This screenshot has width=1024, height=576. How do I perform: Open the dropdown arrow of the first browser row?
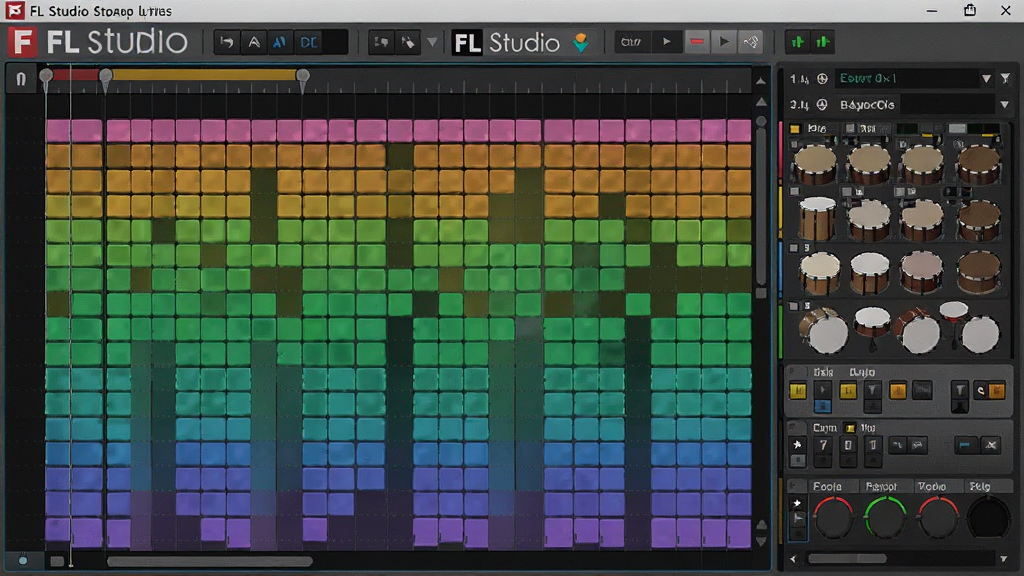point(986,79)
